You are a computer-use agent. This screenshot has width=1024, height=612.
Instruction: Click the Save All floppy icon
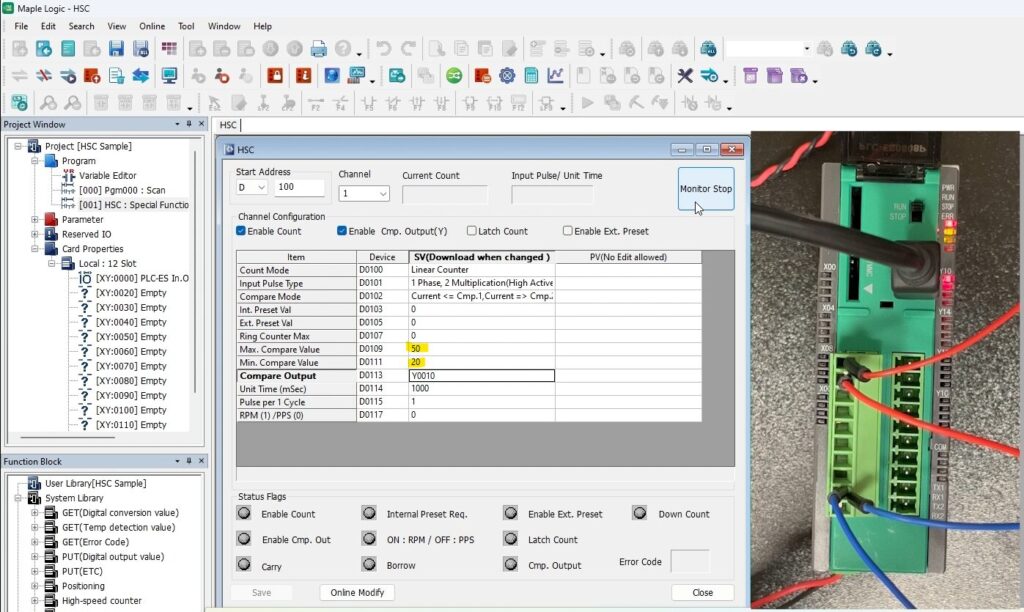[140, 49]
